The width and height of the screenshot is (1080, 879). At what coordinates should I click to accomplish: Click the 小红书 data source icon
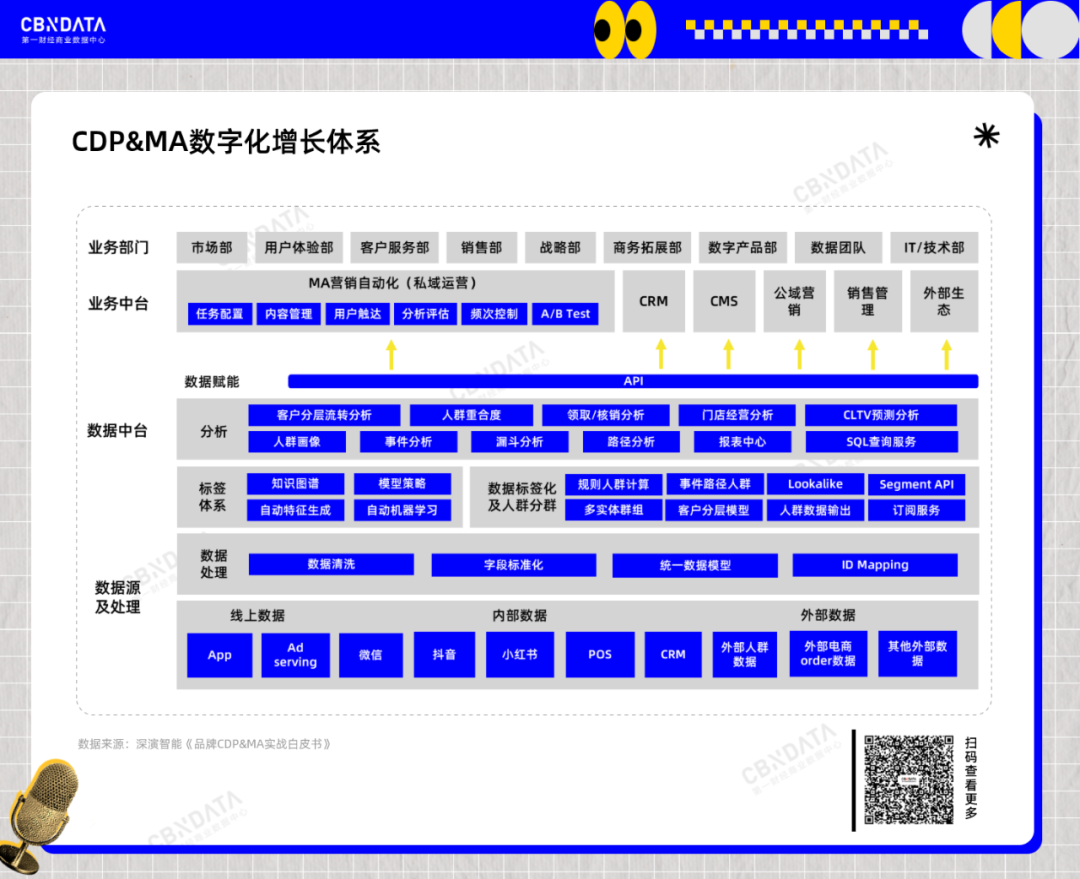[x=519, y=654]
